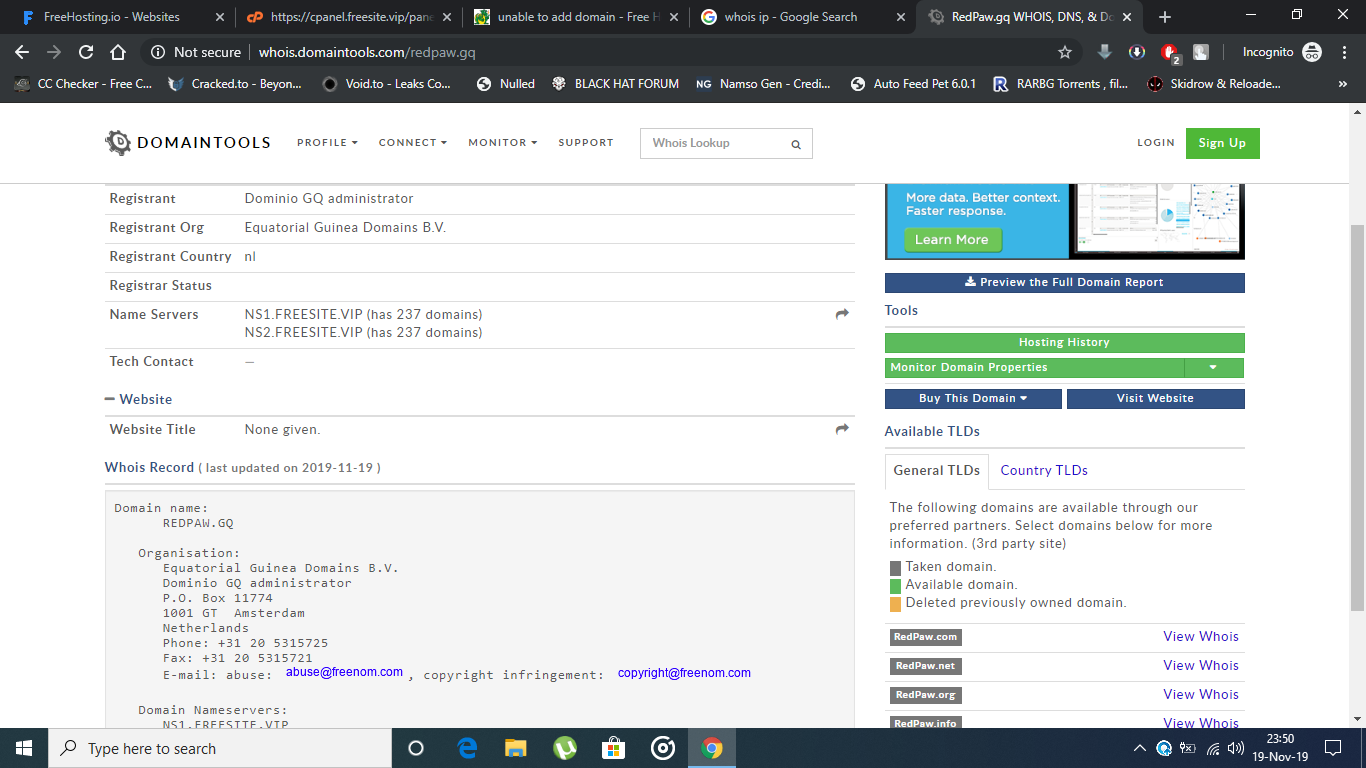Image resolution: width=1366 pixels, height=768 pixels.
Task: Click Visit Website button
Action: coord(1156,398)
